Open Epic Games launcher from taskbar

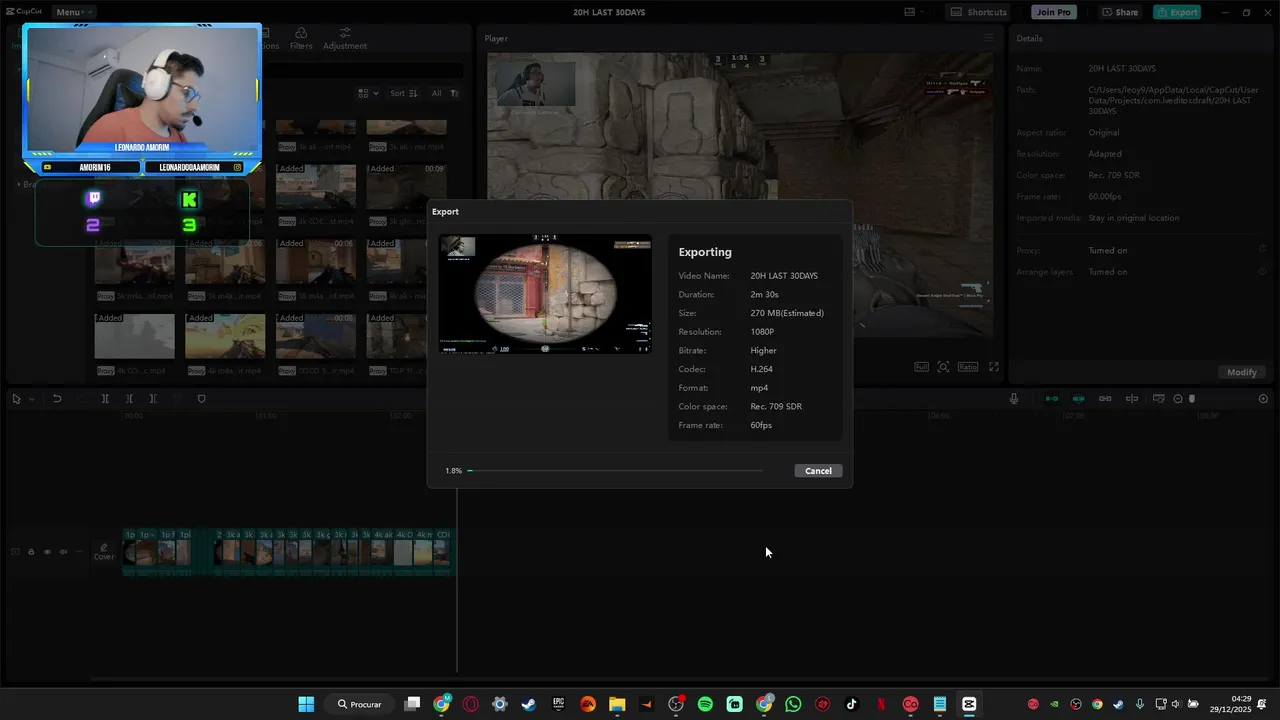click(x=558, y=704)
